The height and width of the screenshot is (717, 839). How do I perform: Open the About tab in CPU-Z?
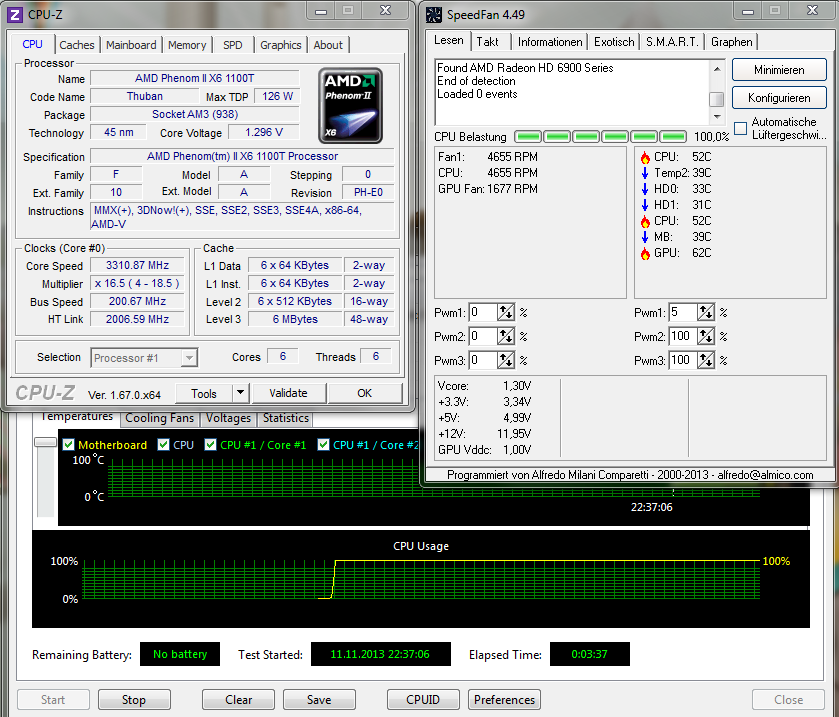[328, 45]
